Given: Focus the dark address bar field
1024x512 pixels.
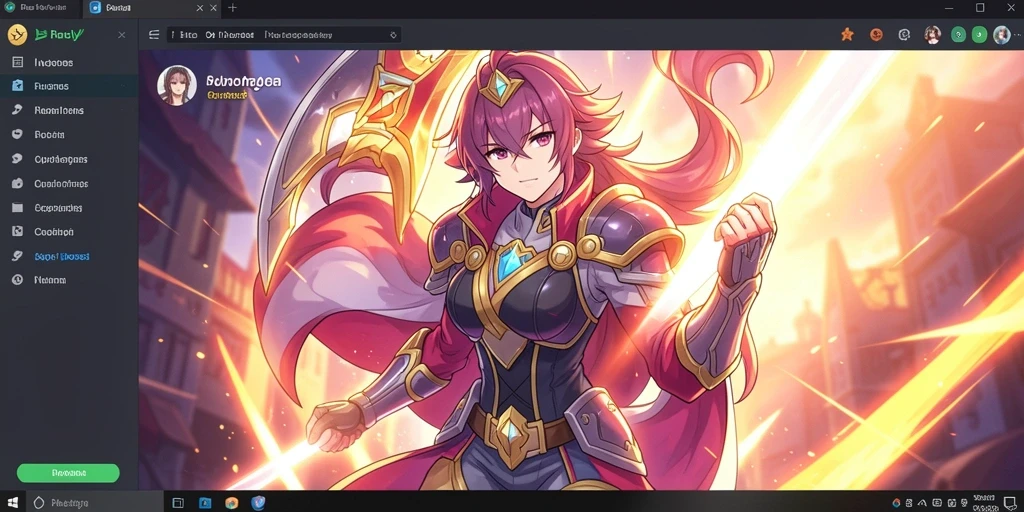Looking at the screenshot, I should tap(284, 35).
